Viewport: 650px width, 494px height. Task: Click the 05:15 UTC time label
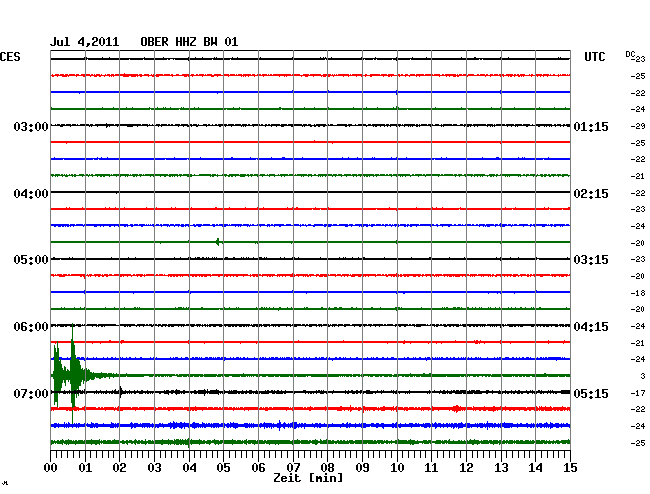pos(591,393)
